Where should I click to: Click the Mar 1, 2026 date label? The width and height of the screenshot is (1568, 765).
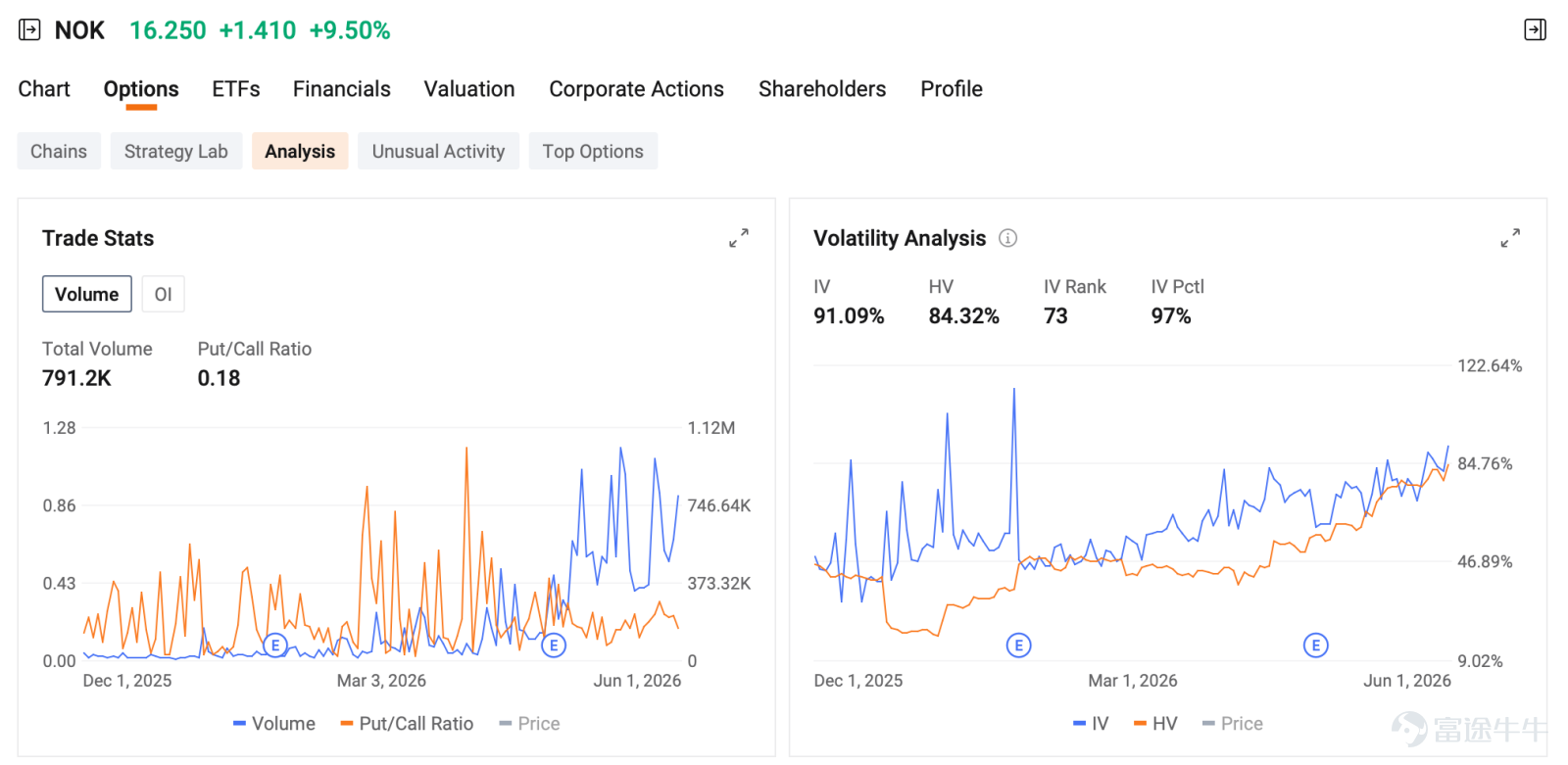[1133, 681]
